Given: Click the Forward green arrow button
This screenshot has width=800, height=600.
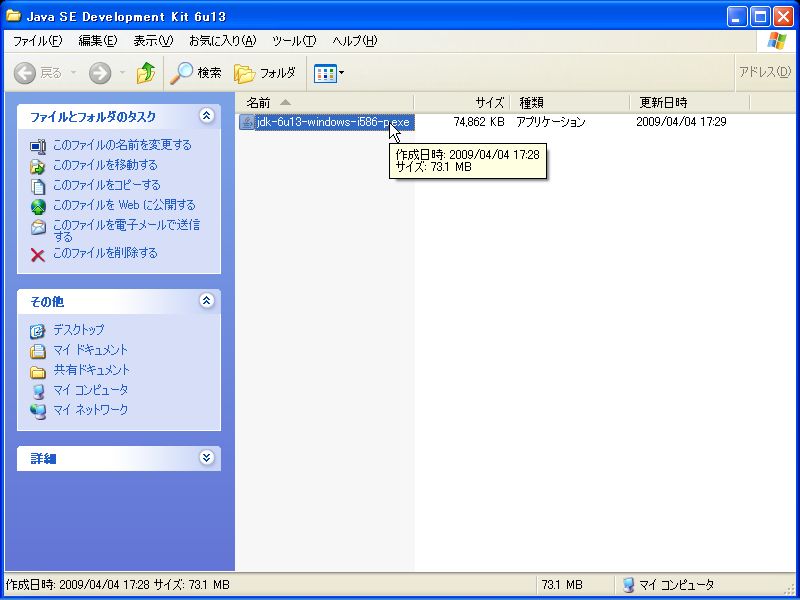Looking at the screenshot, I should pyautogui.click(x=100, y=73).
